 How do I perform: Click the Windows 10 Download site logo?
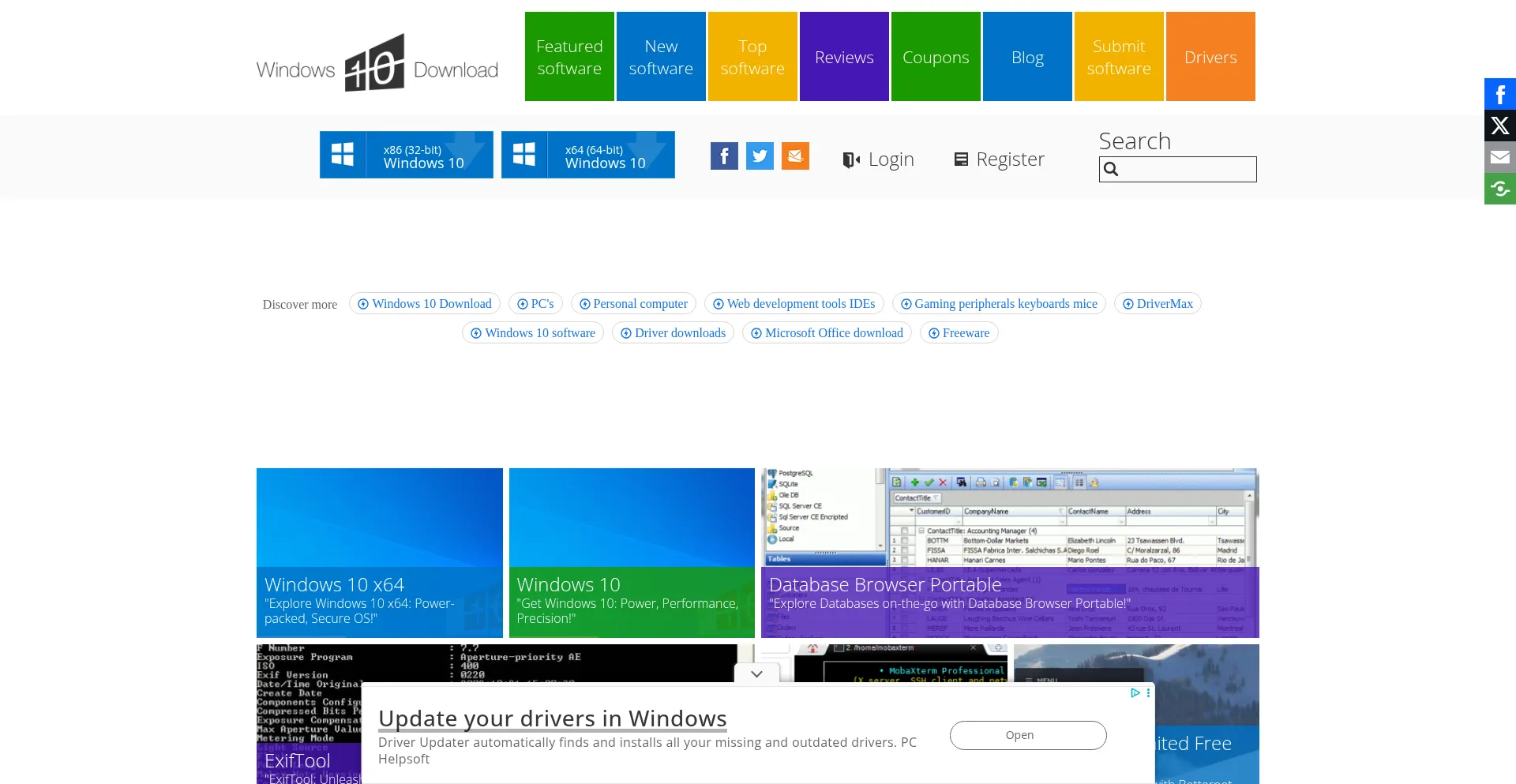[x=377, y=64]
